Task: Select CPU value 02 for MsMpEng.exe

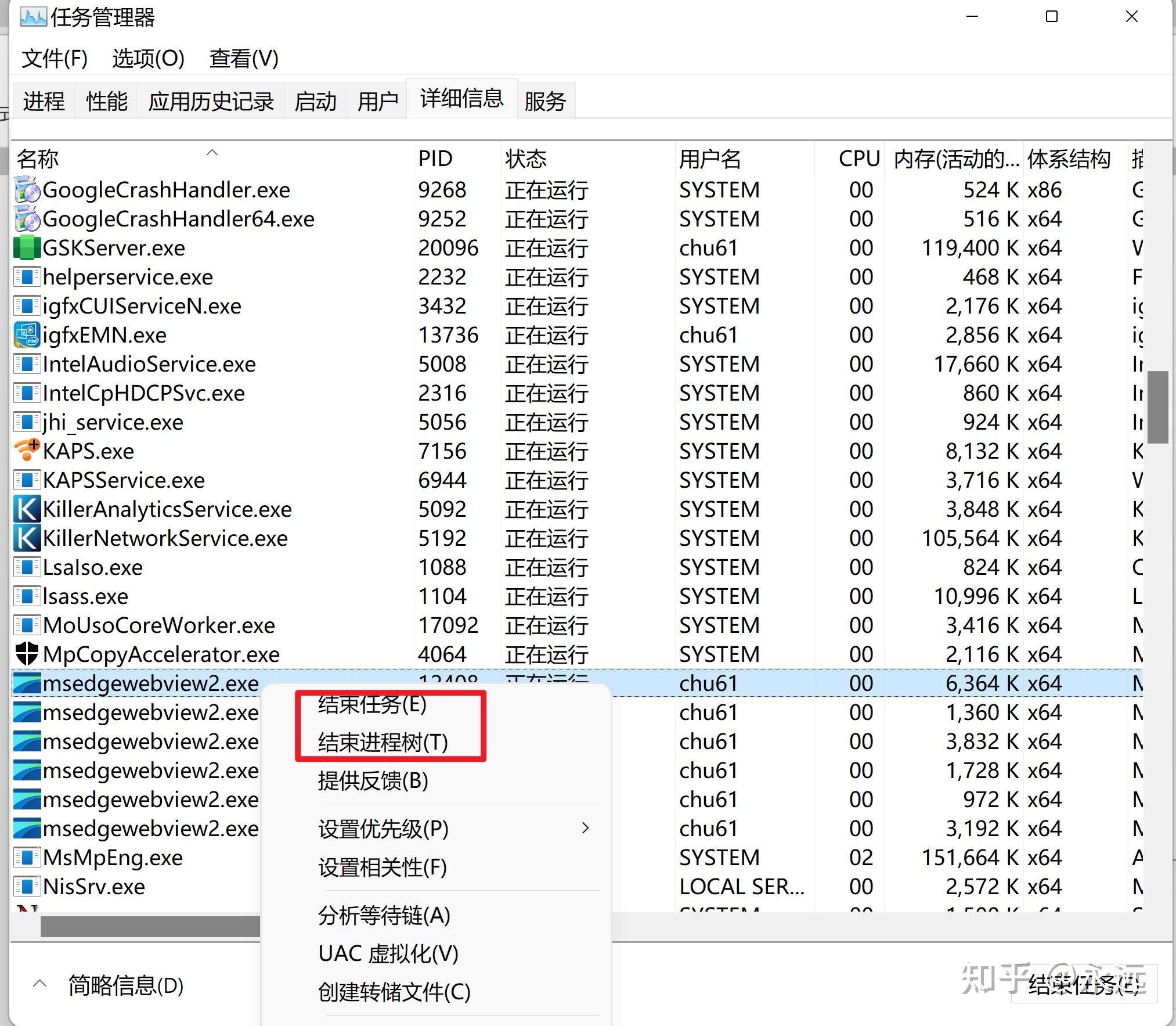Action: tap(861, 858)
